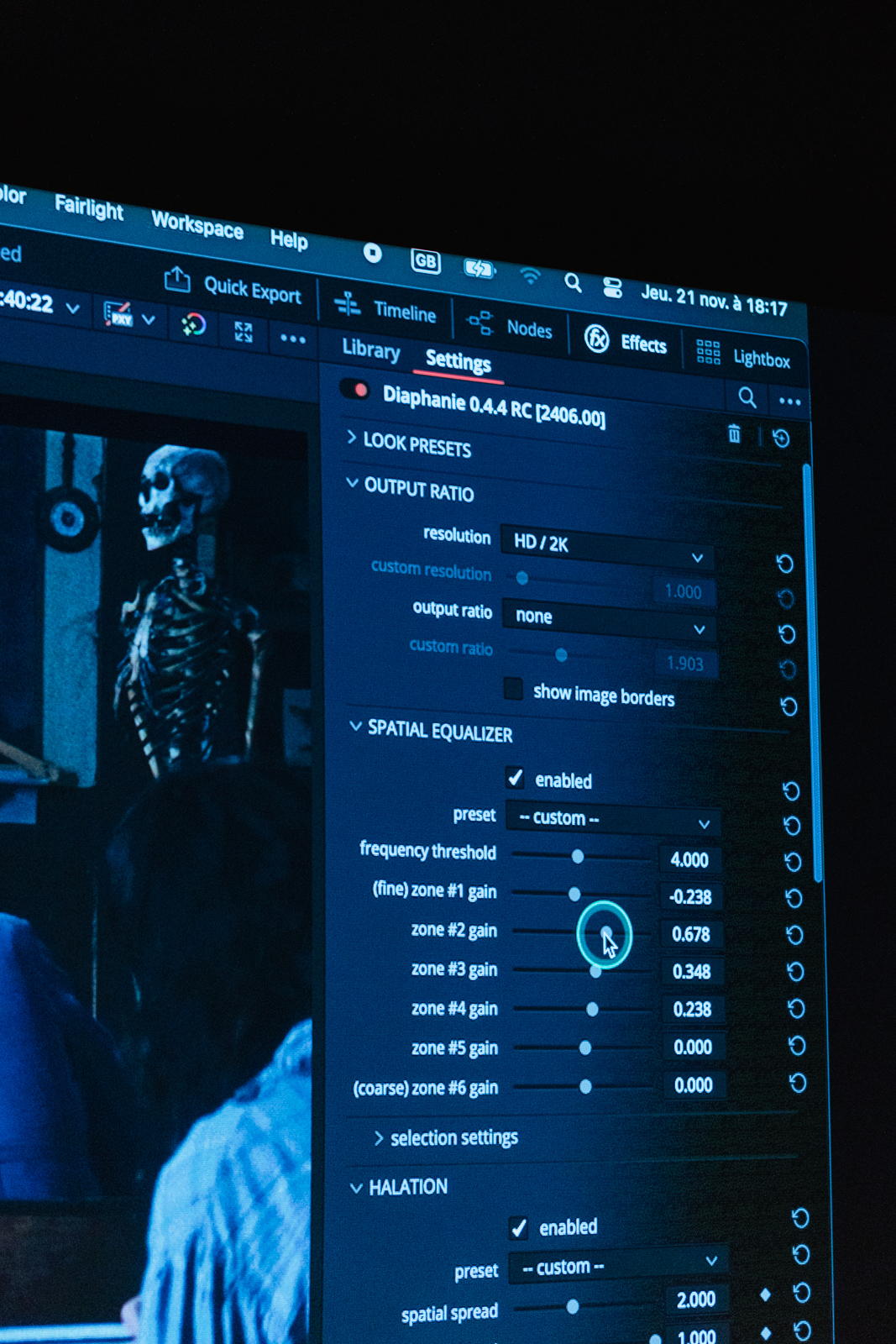
Task: Click the settings panel vertical scrollbar
Action: (811, 672)
